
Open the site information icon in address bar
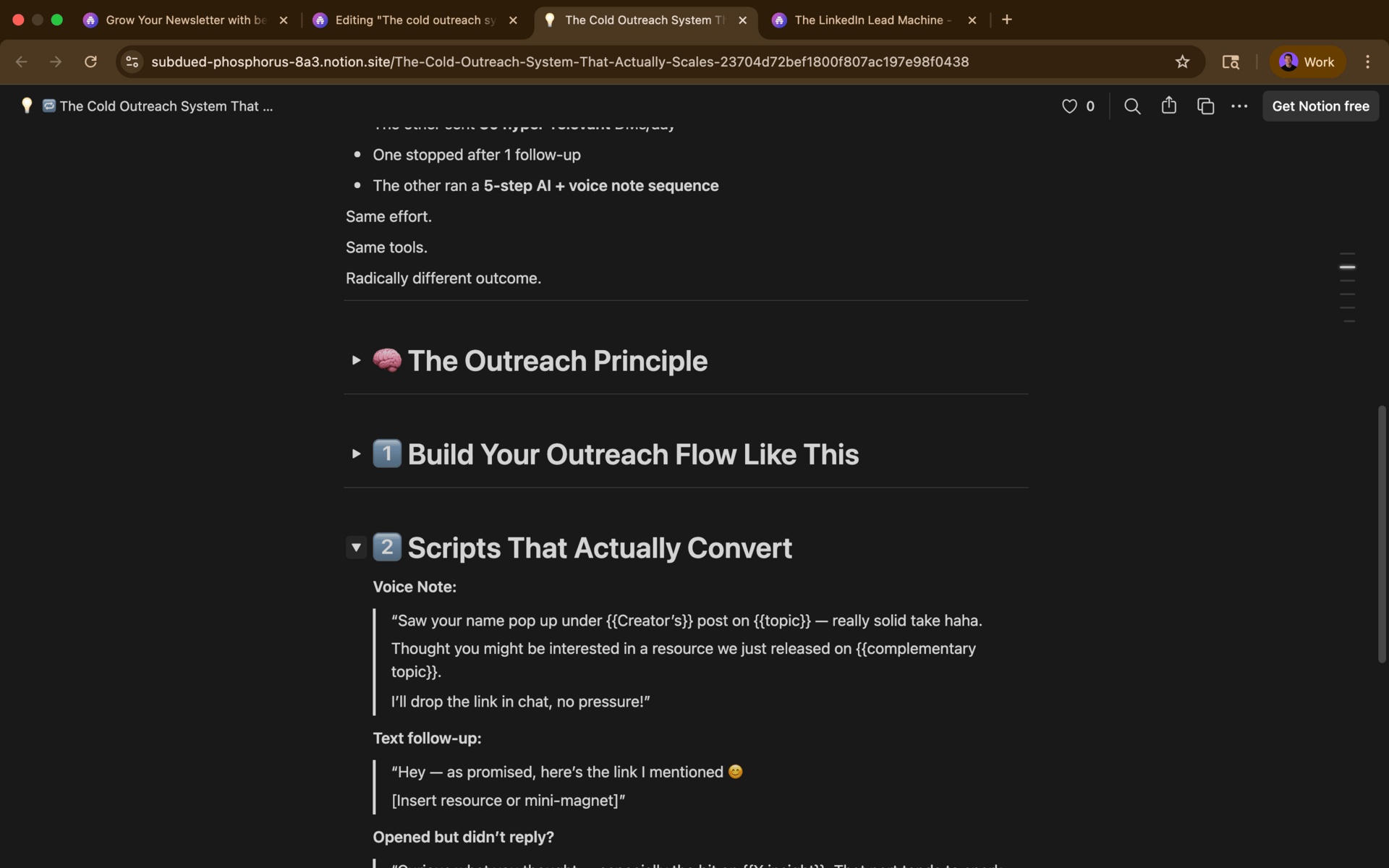(x=132, y=62)
